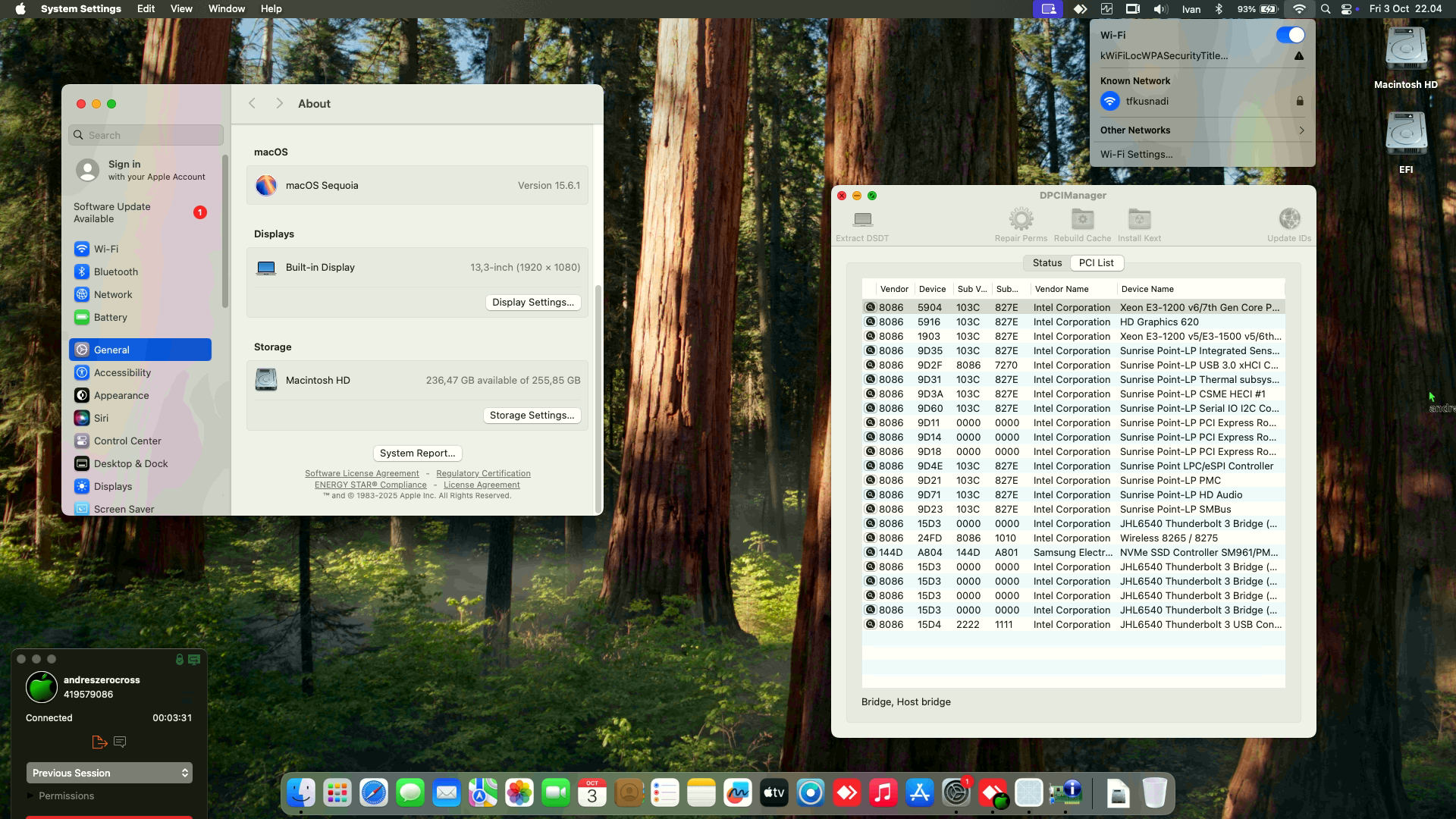The image size is (1456, 819).
Task: Click magnifier icon on HD Graphics 620 row
Action: (870, 322)
